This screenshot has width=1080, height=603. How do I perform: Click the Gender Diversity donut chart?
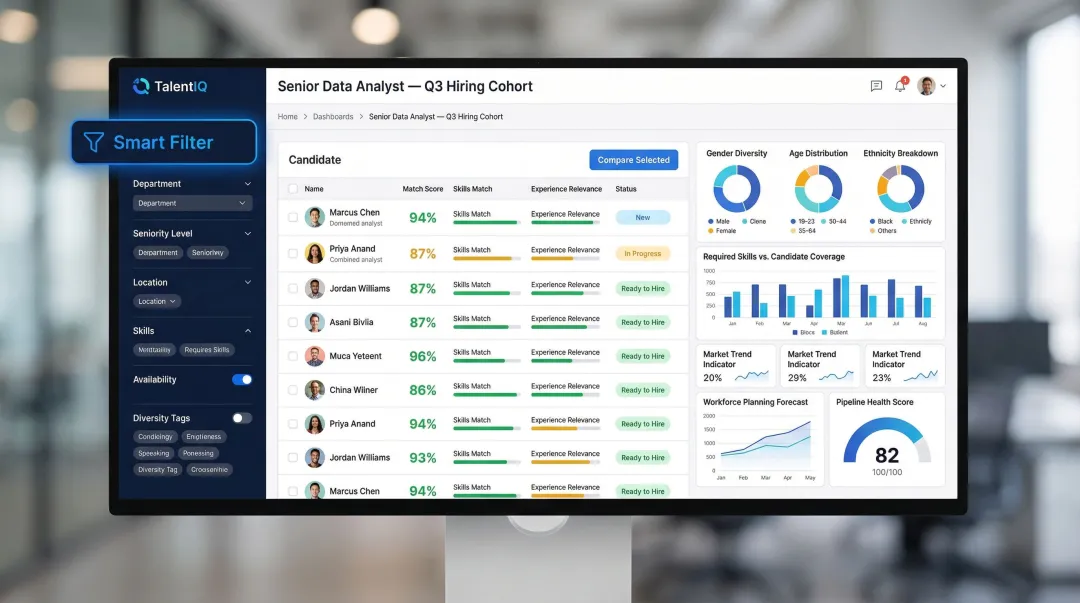tap(736, 190)
